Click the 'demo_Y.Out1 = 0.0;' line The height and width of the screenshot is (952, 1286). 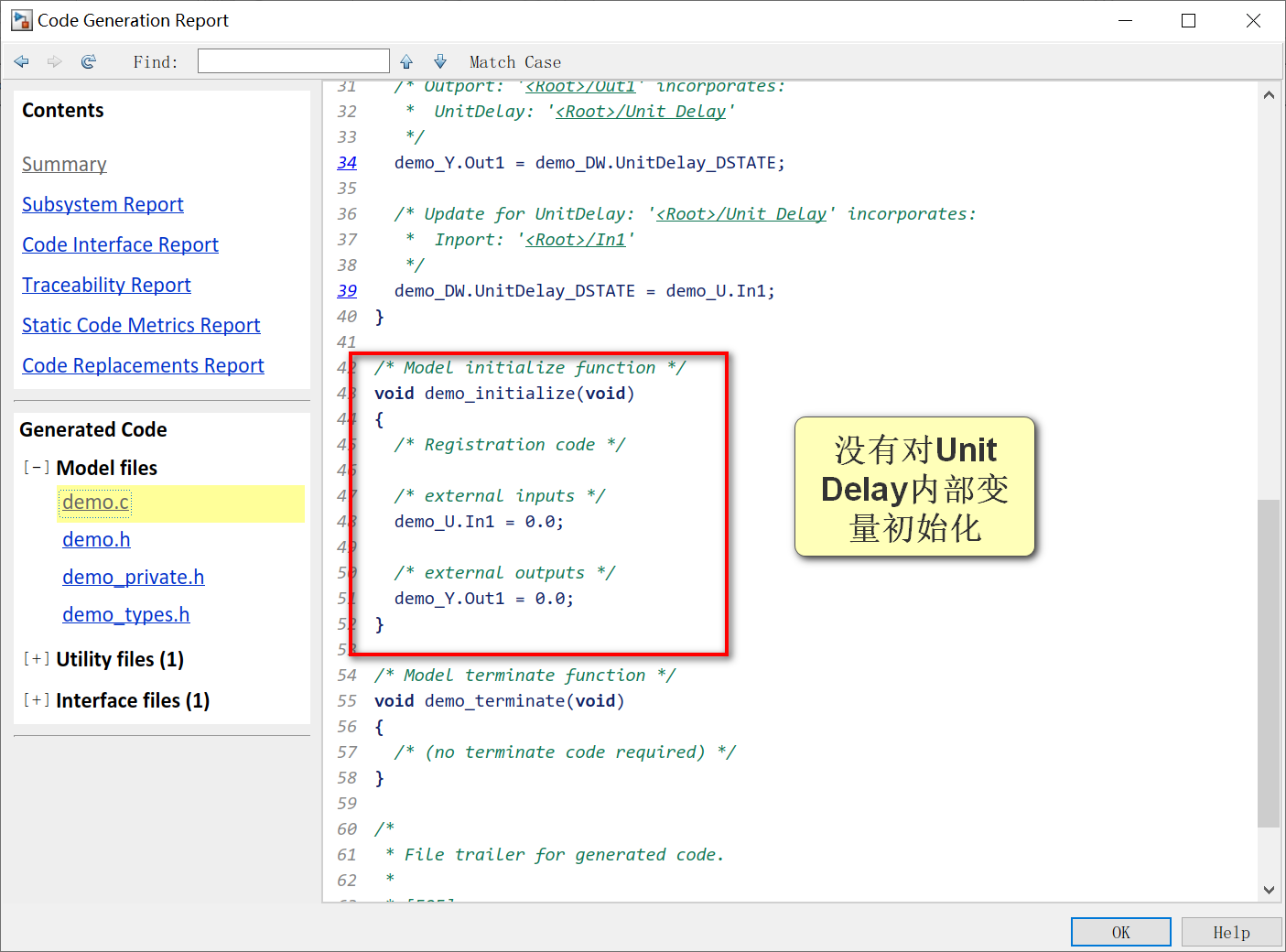coord(484,599)
